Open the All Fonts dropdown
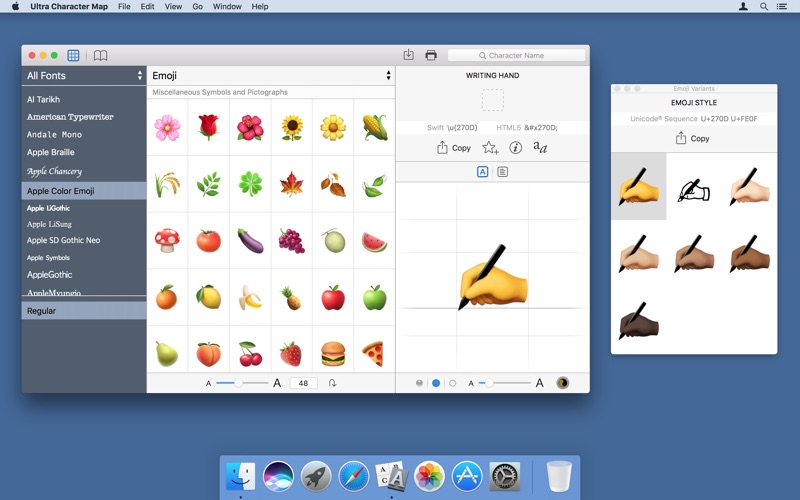The image size is (800, 500). click(84, 76)
